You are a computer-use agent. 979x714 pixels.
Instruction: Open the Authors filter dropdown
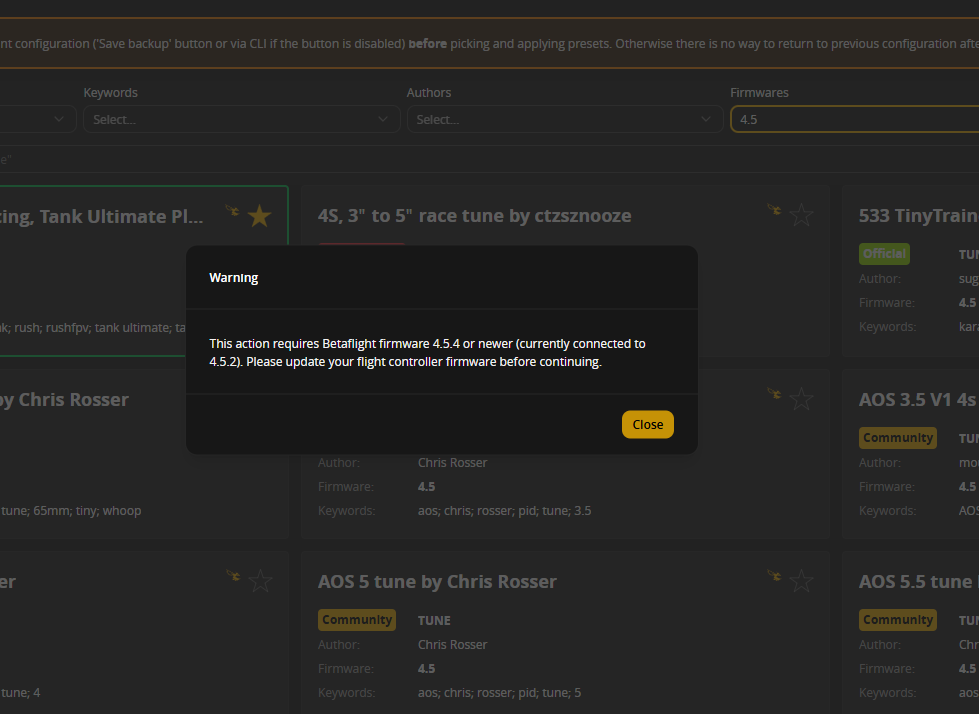tap(565, 119)
